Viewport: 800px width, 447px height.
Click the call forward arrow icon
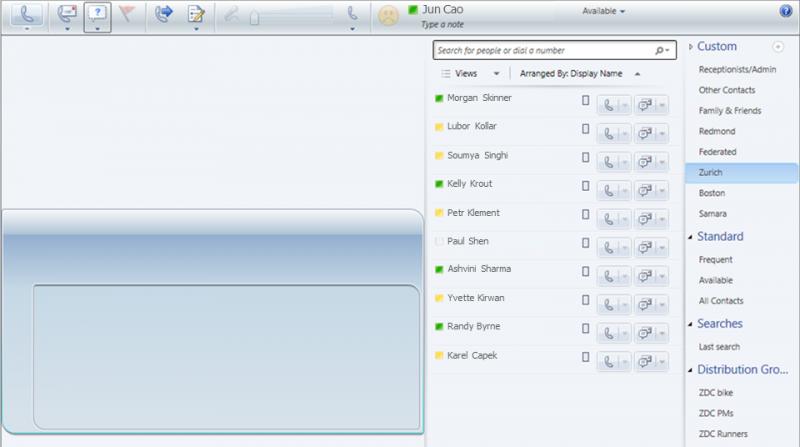tap(164, 14)
